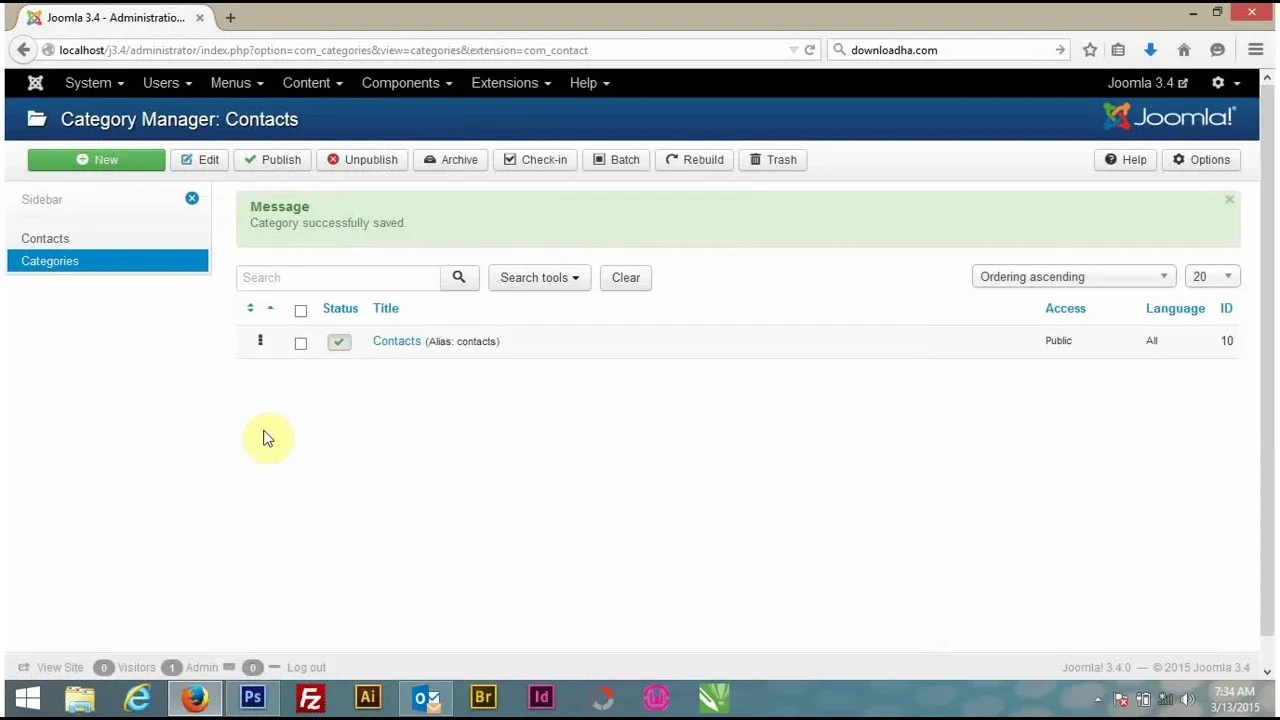The image size is (1280, 720).
Task: Open the Components menu
Action: (x=406, y=83)
